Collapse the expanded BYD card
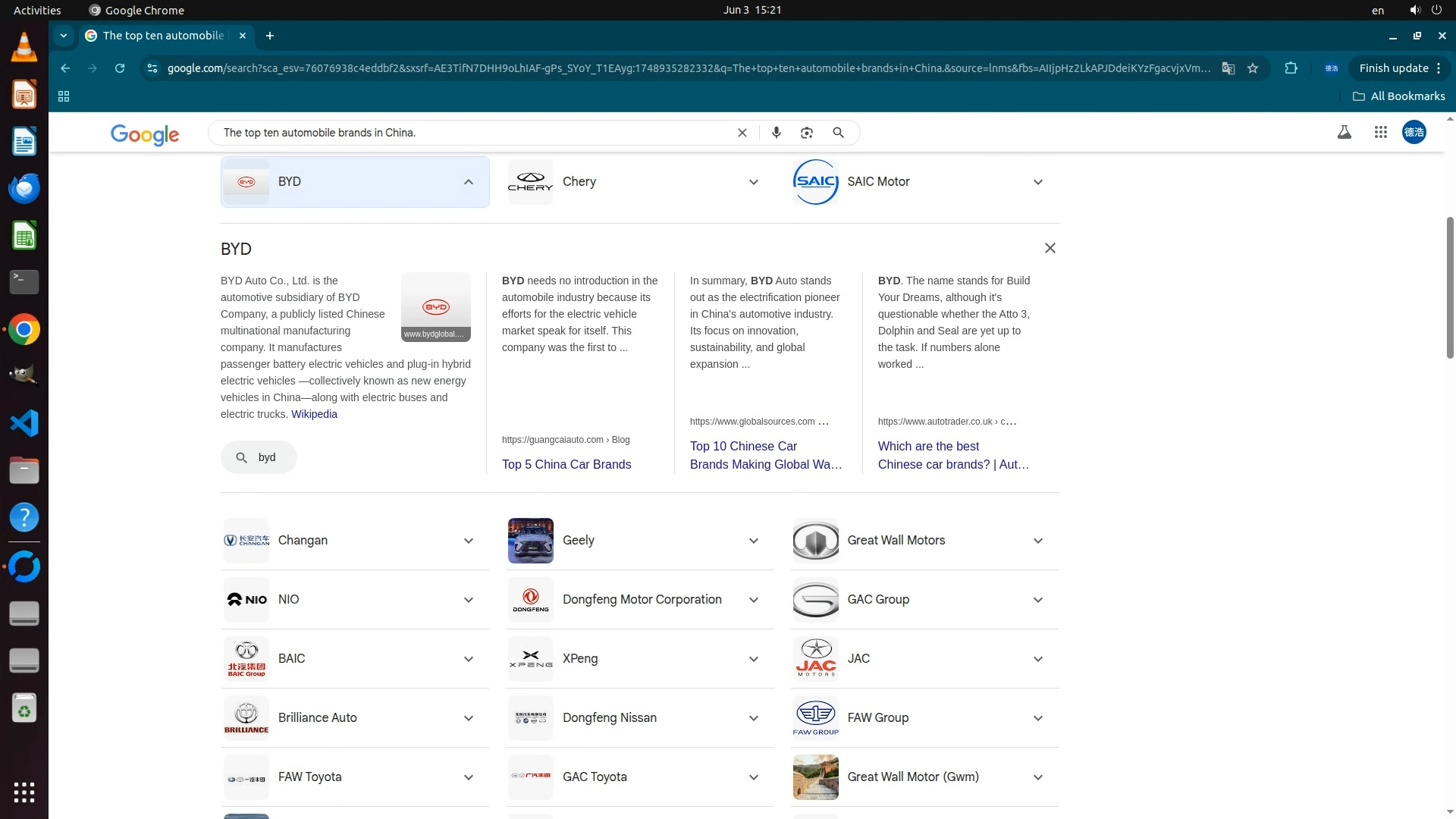This screenshot has height=819, width=1456. pos(468,182)
